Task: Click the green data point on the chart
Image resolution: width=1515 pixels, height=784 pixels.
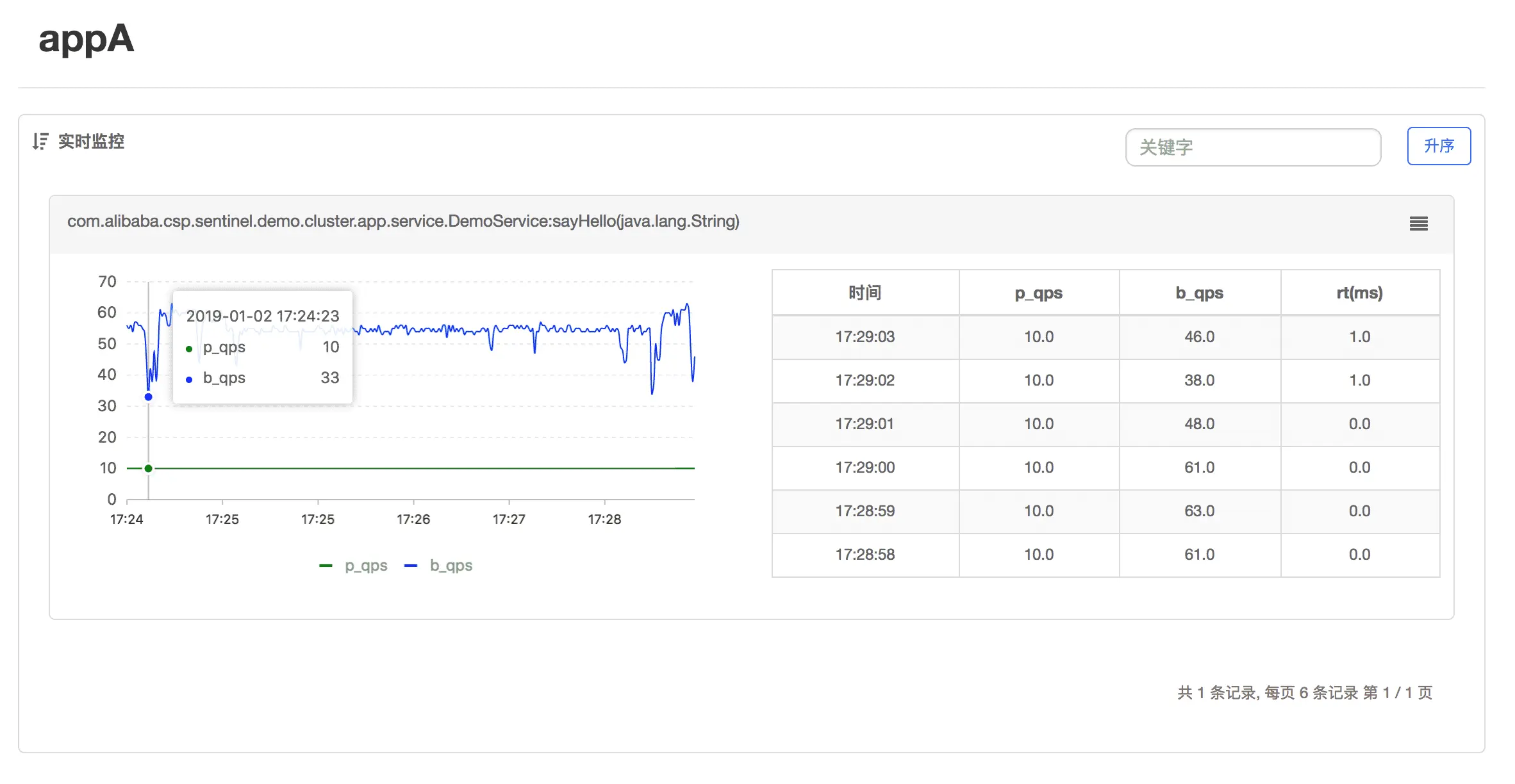Action: tap(149, 468)
